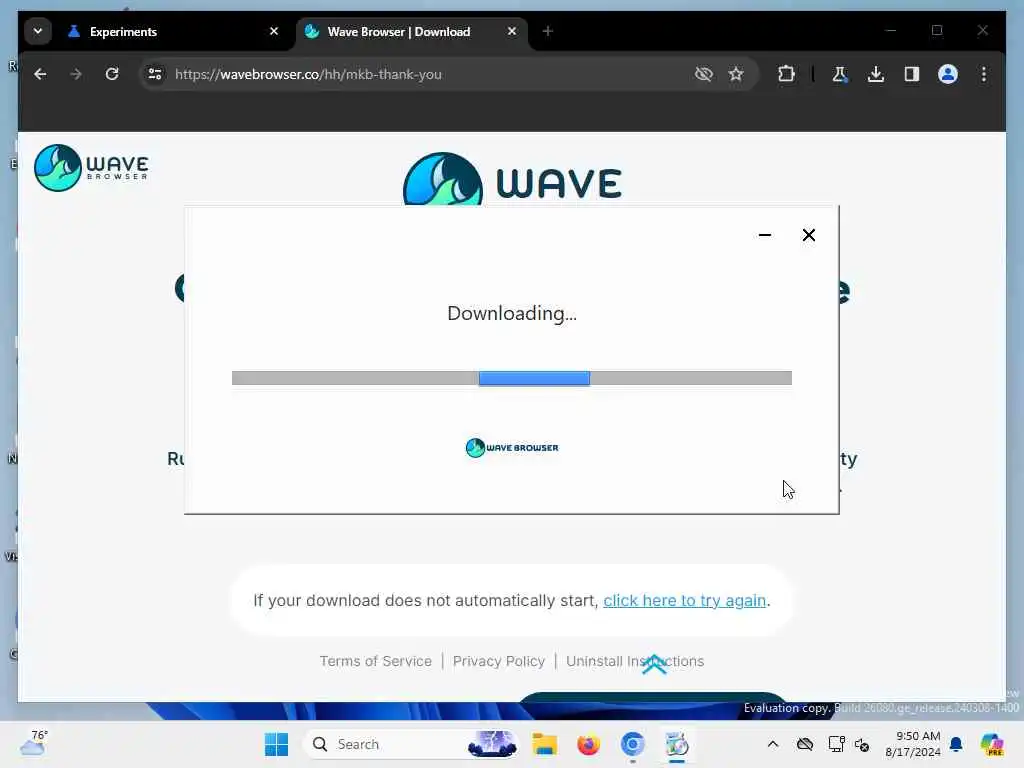Open the notifications bell

pos(956,744)
